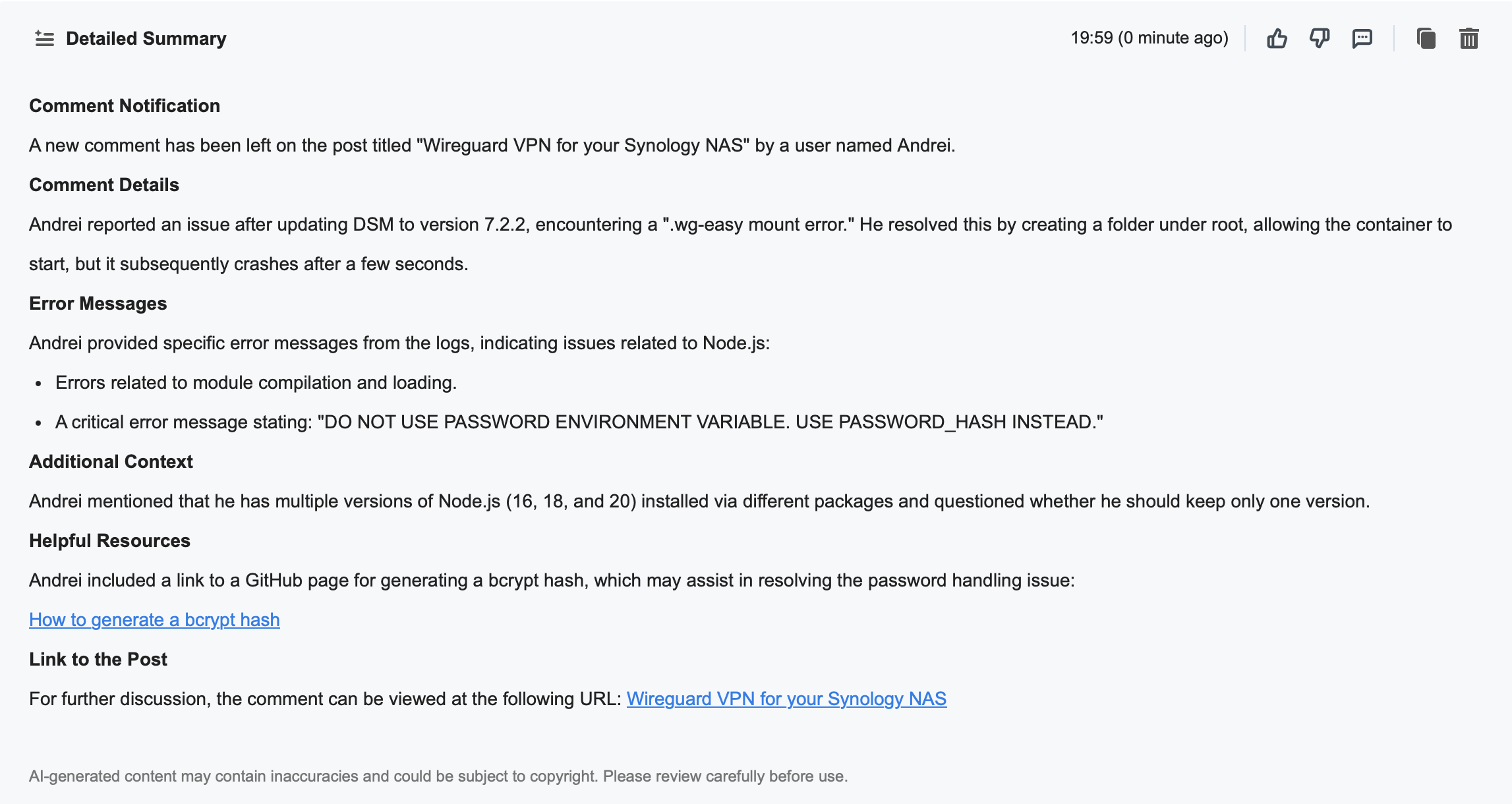1512x804 pixels.
Task: Select the 'Comment Details' heading
Action: (104, 185)
